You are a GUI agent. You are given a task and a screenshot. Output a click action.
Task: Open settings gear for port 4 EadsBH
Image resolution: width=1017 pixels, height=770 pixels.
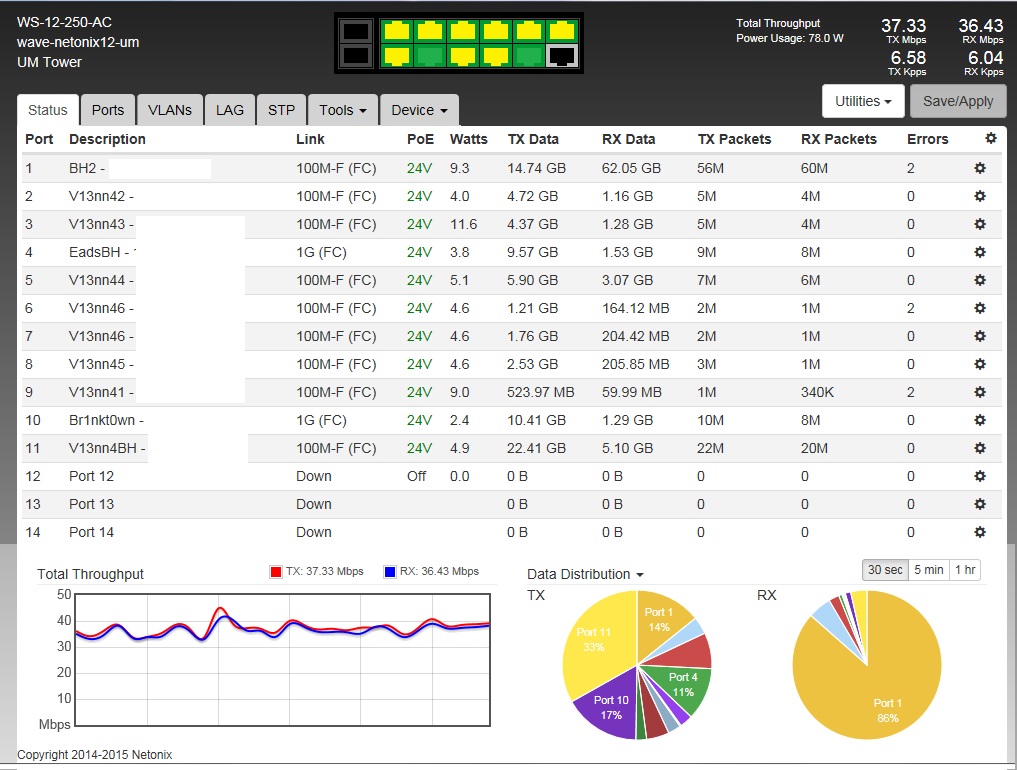(x=980, y=252)
